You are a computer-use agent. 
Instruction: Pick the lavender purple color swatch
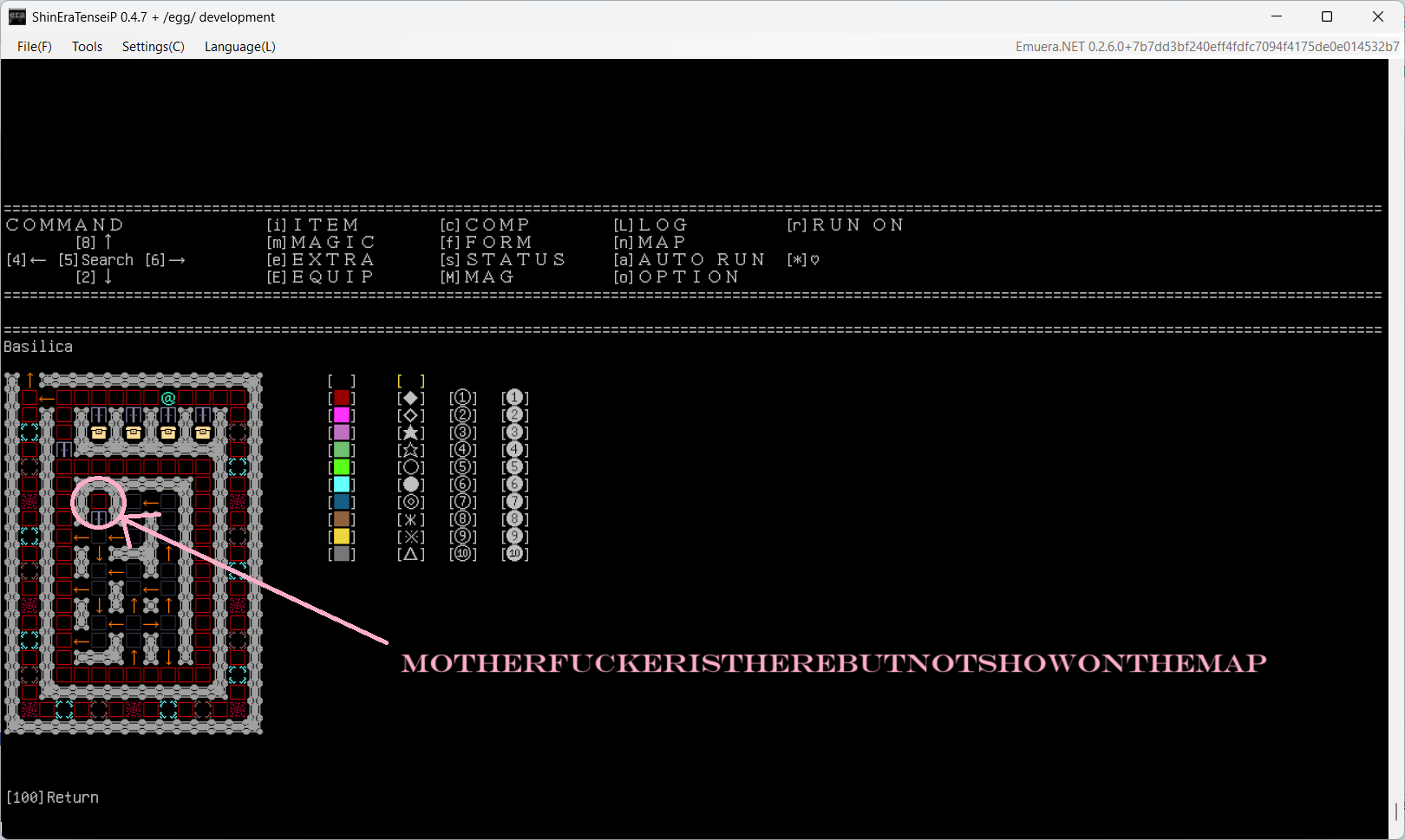pyautogui.click(x=342, y=433)
